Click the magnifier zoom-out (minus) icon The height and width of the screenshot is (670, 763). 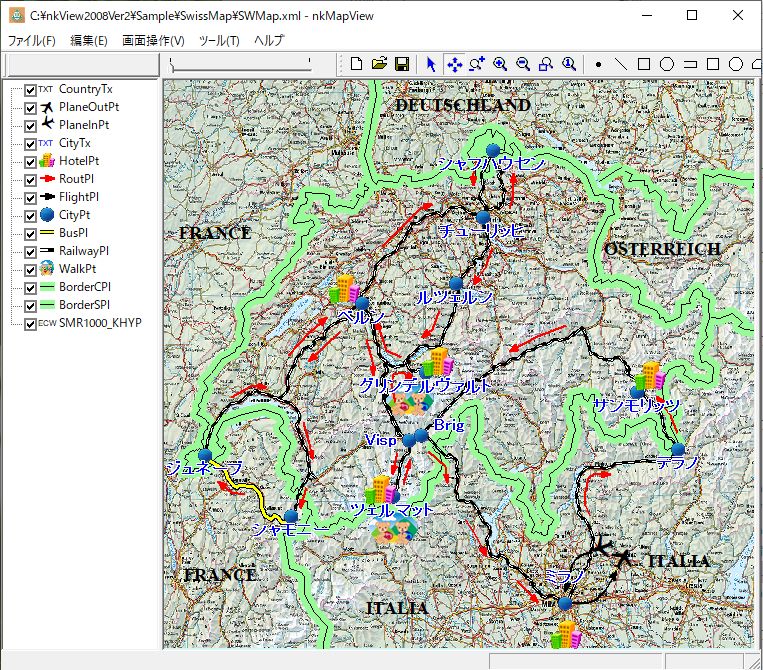pos(522,64)
